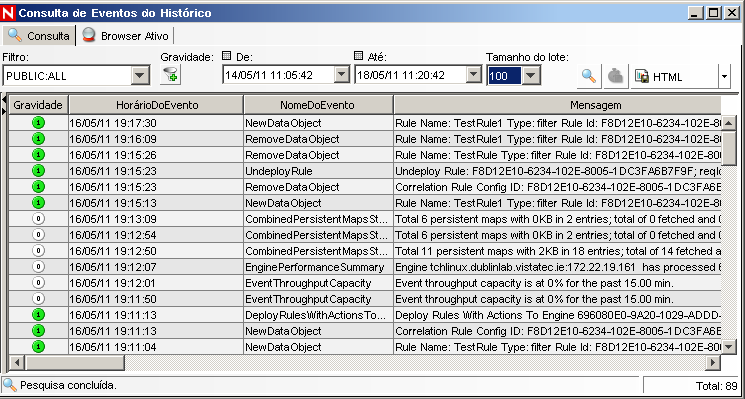
Task: Click the De calendar icon
Action: pos(227,57)
